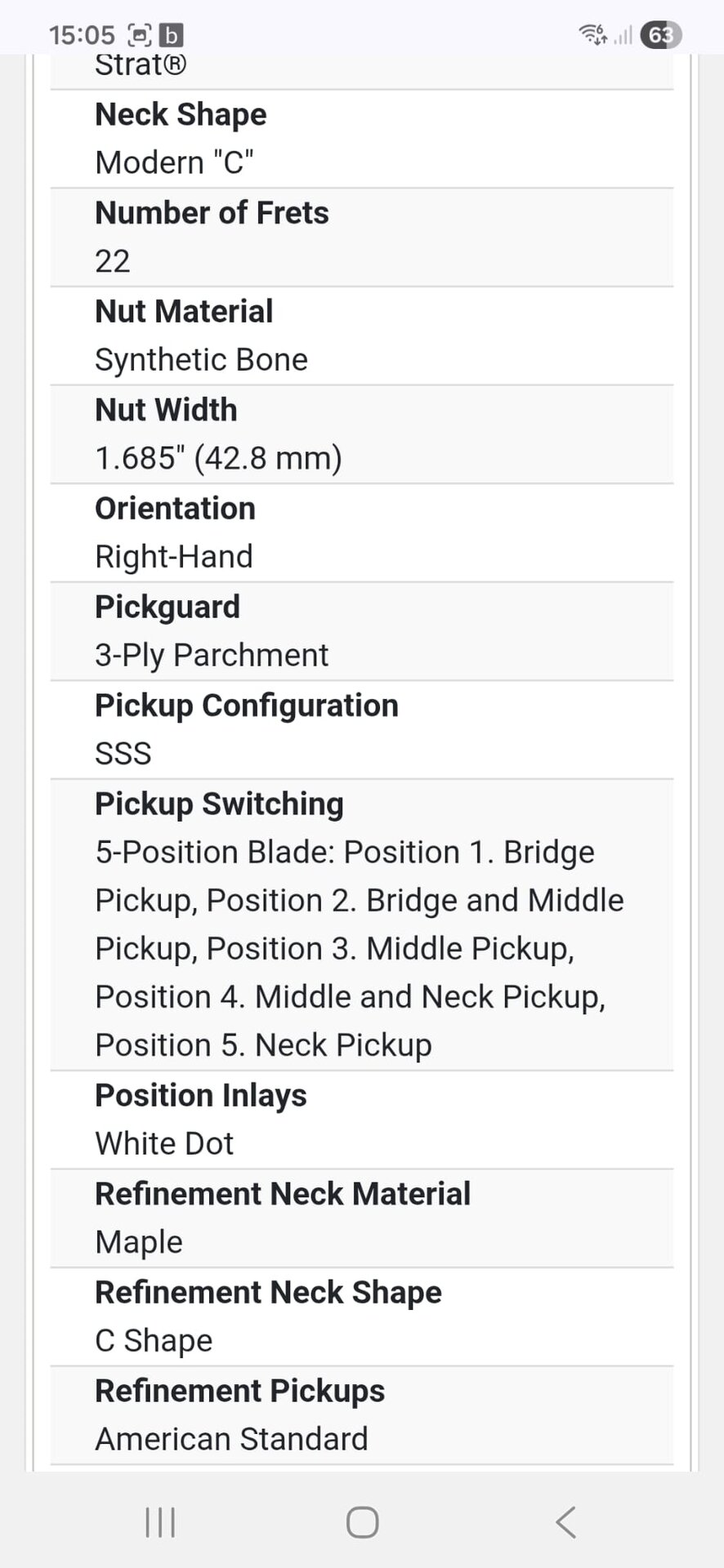Image resolution: width=724 pixels, height=1568 pixels.
Task: Tap the Pickup Switching heading
Action: (x=219, y=804)
